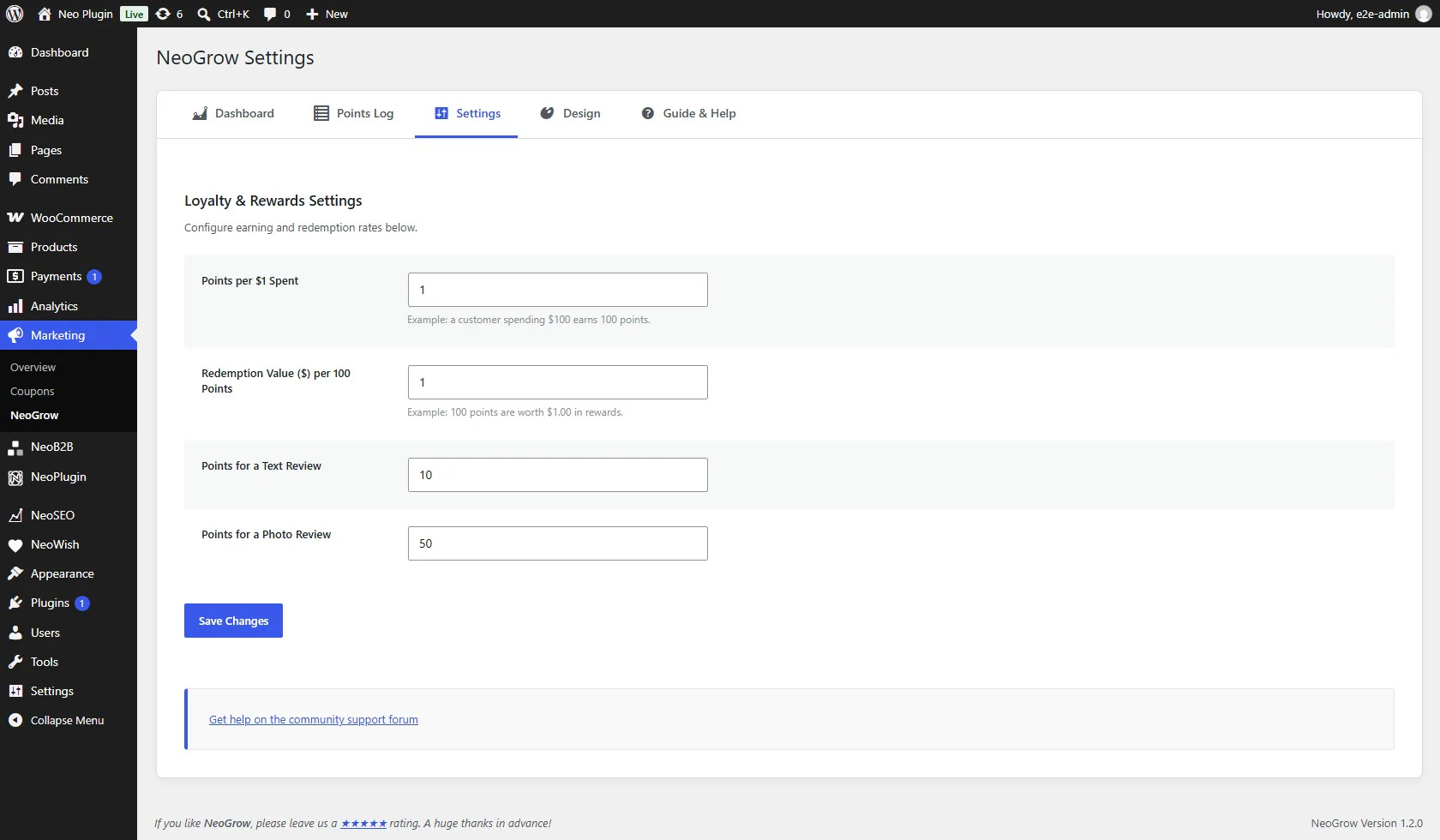Click the updates icon showing 6
The image size is (1440, 840).
tap(163, 14)
